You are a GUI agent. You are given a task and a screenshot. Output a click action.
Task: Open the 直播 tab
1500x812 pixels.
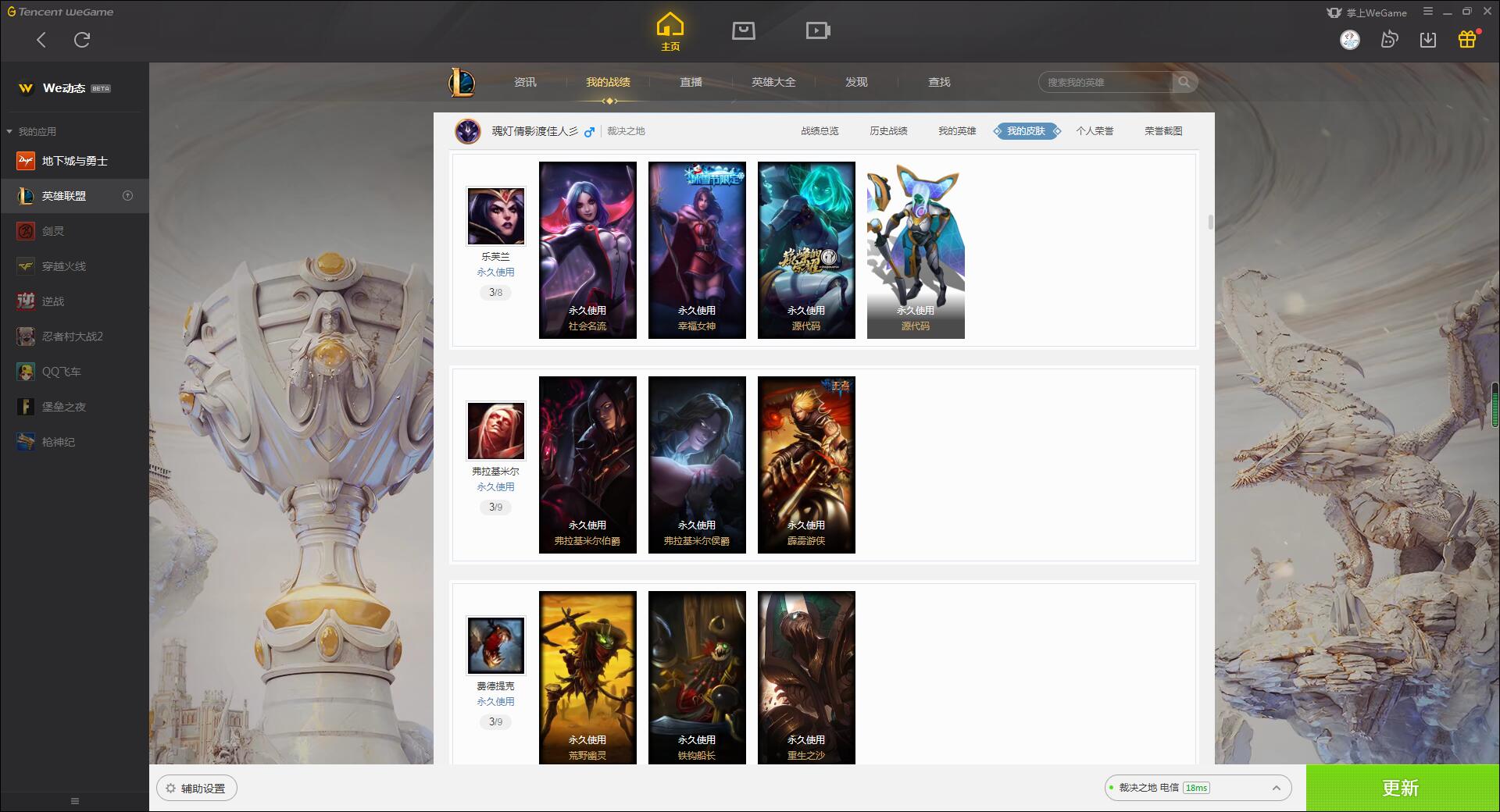[691, 82]
